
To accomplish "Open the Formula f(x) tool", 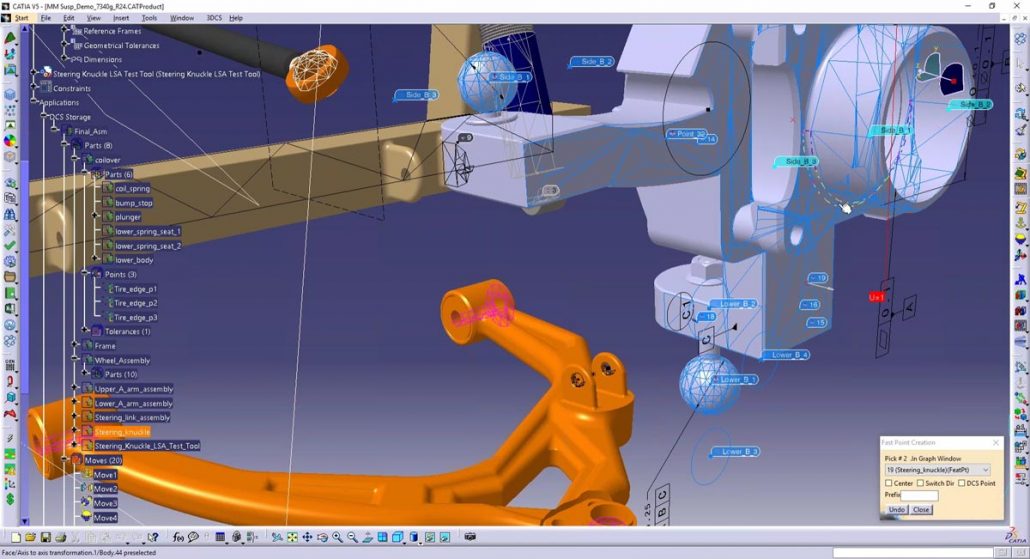I will pos(179,538).
